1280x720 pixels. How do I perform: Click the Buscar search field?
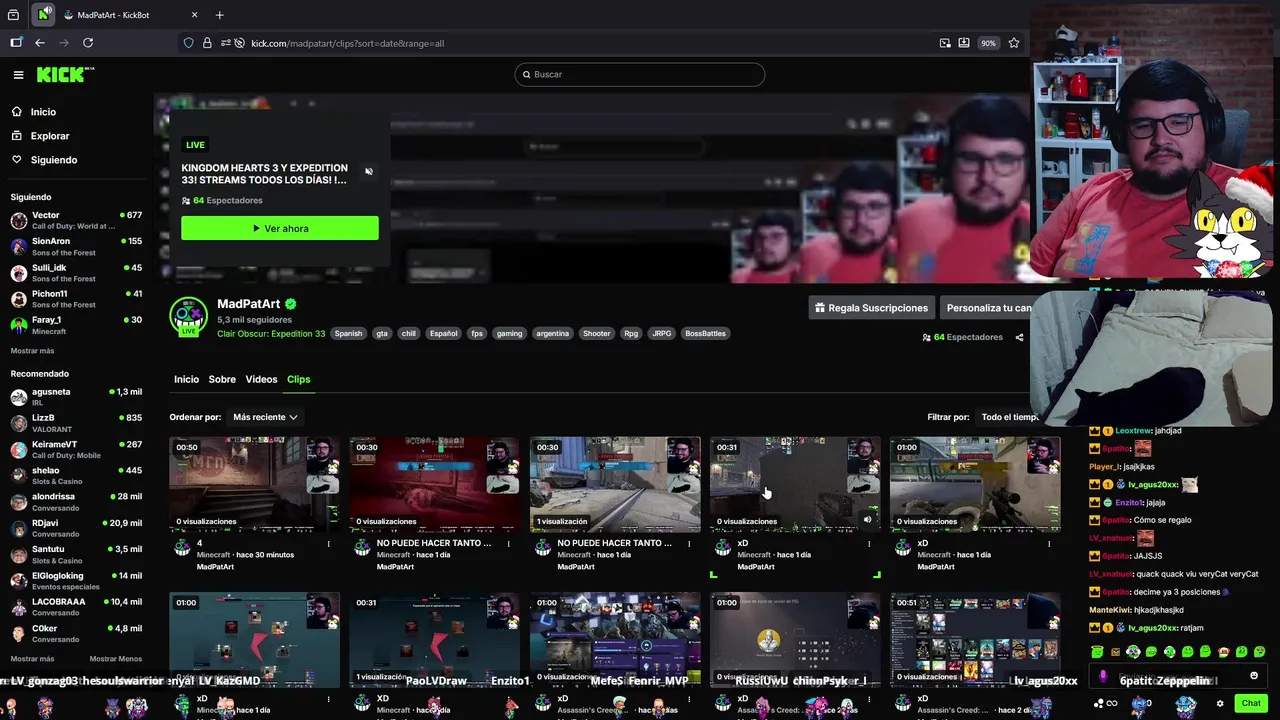[x=640, y=74]
